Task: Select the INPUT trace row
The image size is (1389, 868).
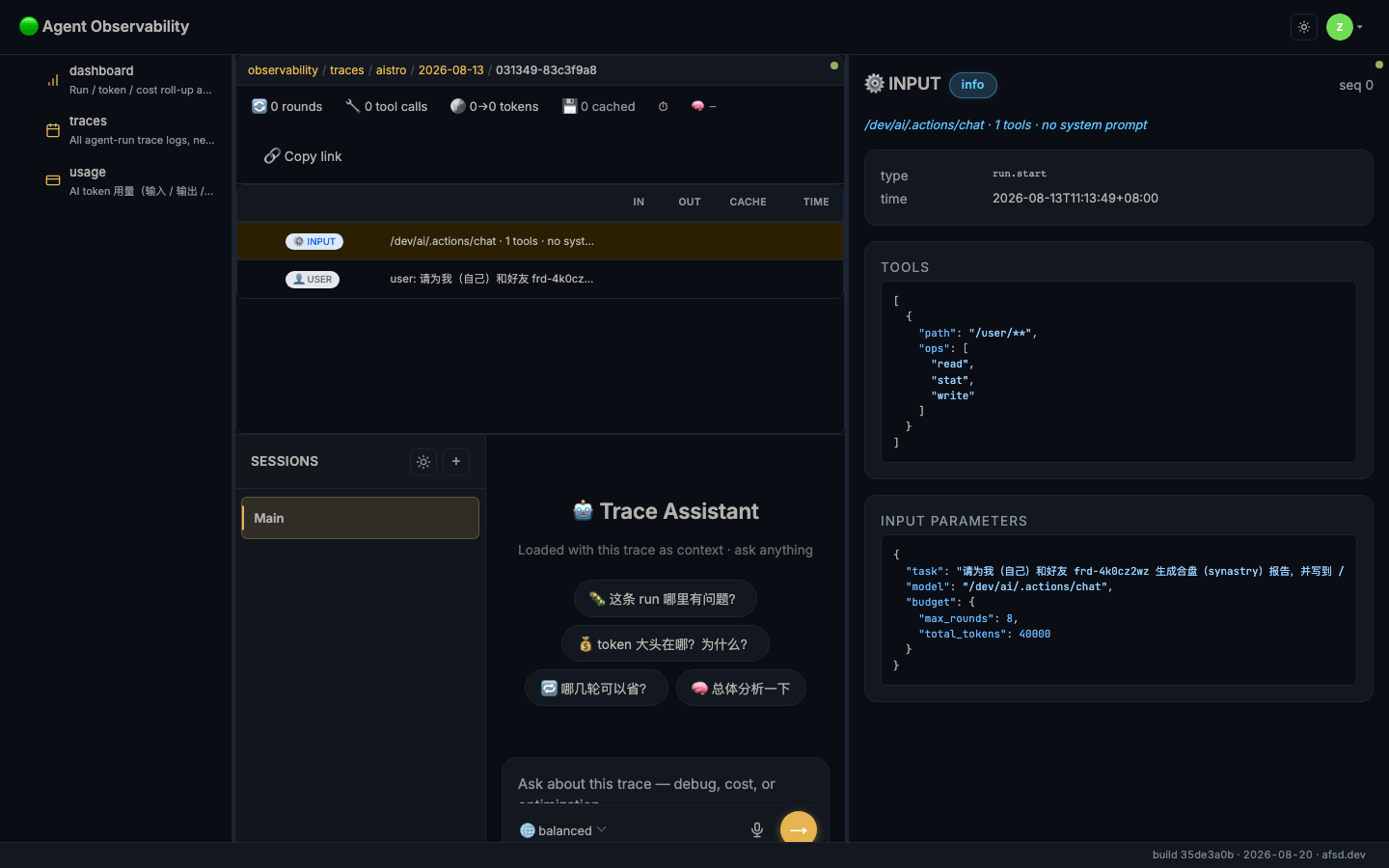Action: pos(540,241)
